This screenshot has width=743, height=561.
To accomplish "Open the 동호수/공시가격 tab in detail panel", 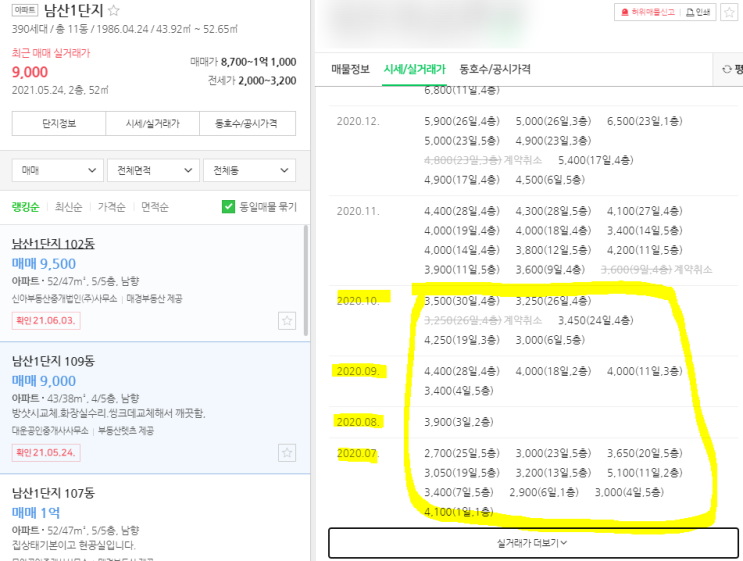I will [495, 69].
